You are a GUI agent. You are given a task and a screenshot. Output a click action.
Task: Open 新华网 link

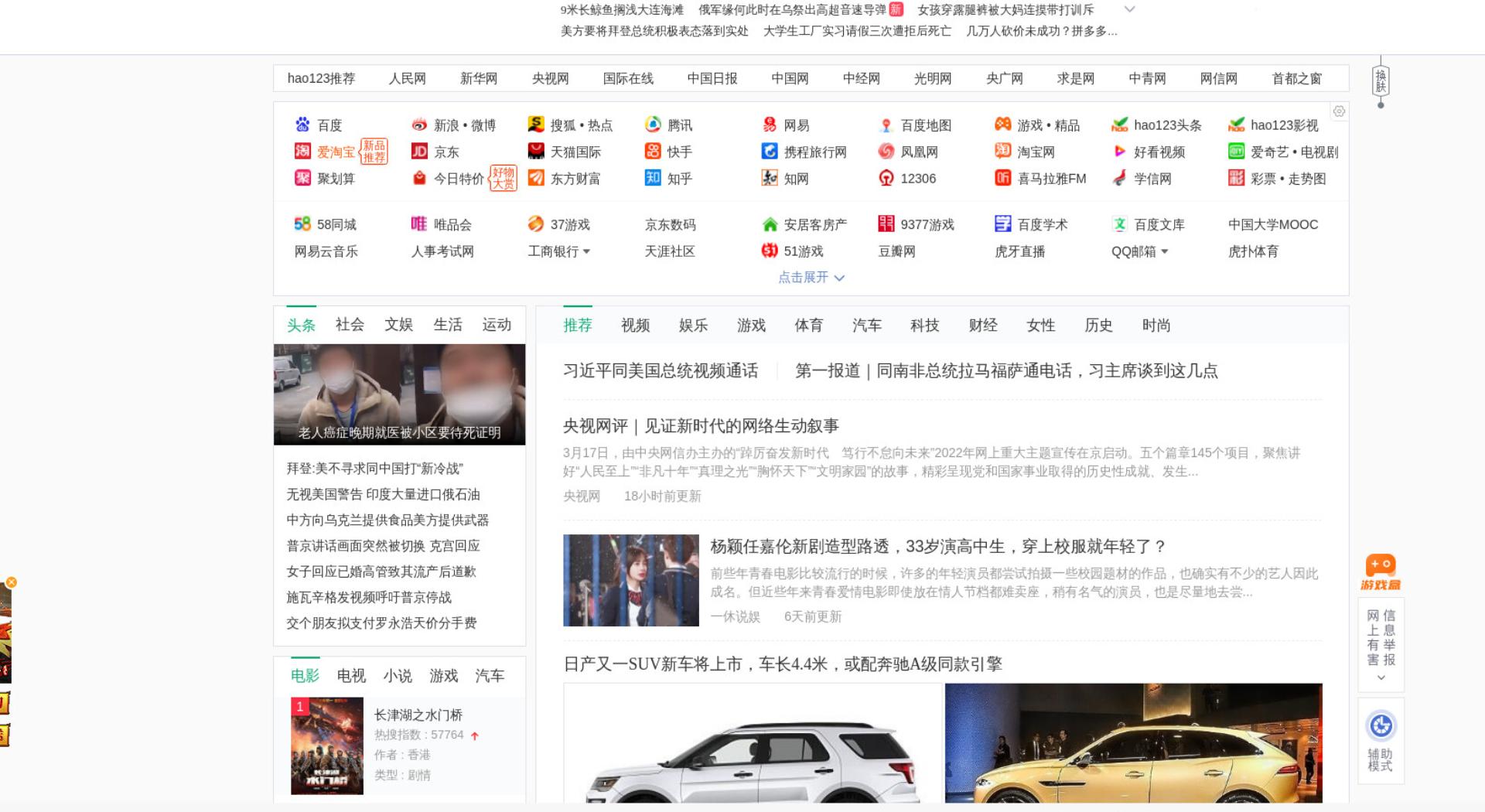click(479, 78)
